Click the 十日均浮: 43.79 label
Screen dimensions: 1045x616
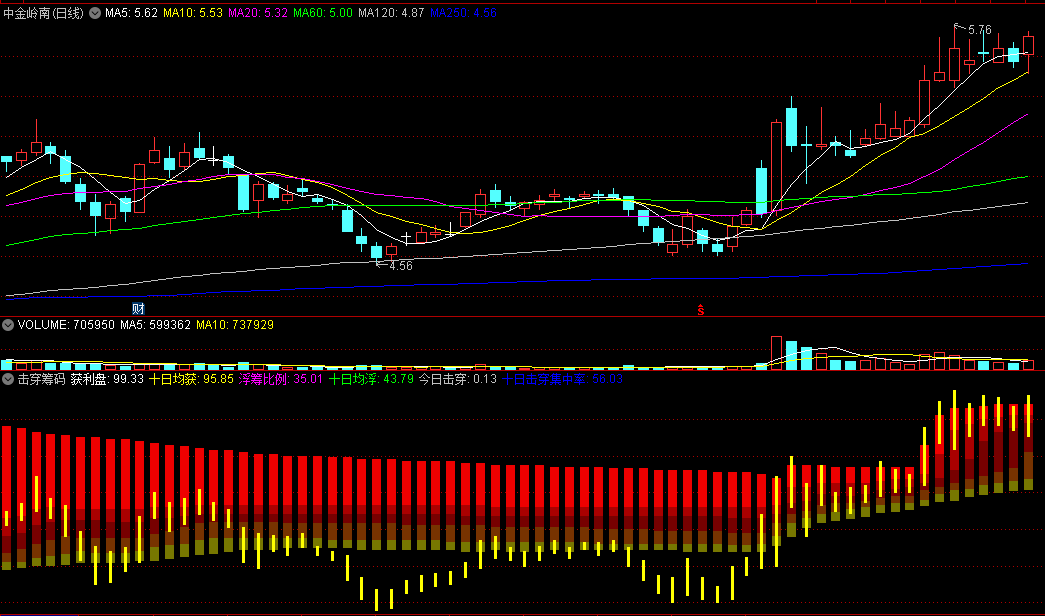click(x=371, y=379)
